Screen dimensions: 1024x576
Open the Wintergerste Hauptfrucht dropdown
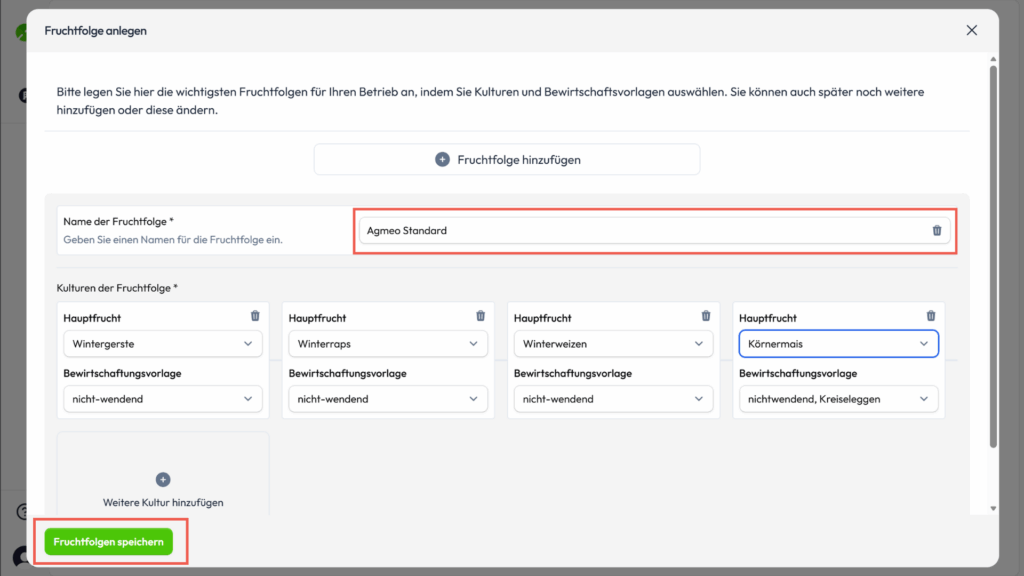coord(163,344)
